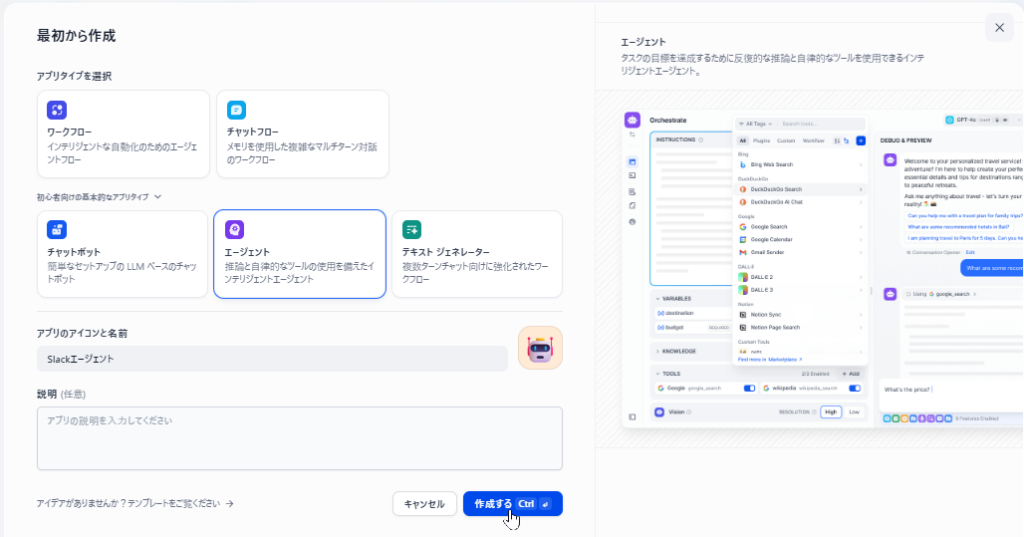This screenshot has width=1024, height=537.
Task: Click the Gmail Sender icon in preview
Action: [743, 252]
